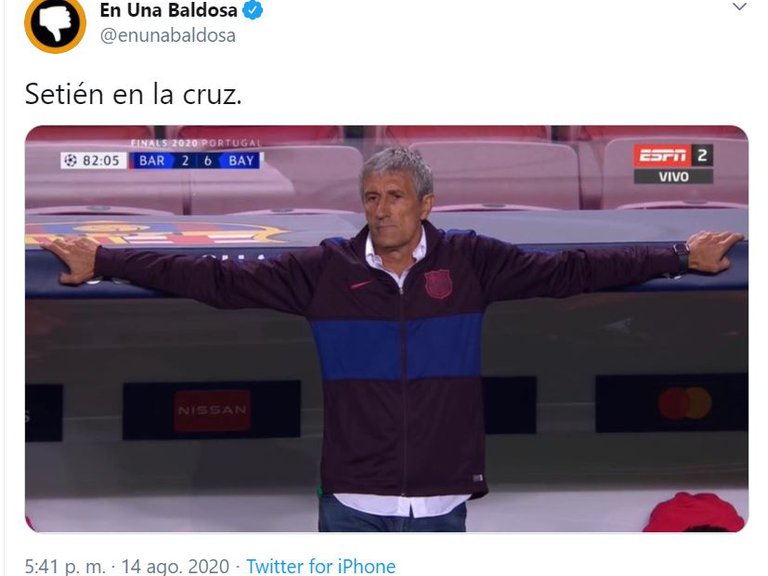The width and height of the screenshot is (768, 576).
Task: Click the En Una Baldosa display name
Action: coord(168,10)
